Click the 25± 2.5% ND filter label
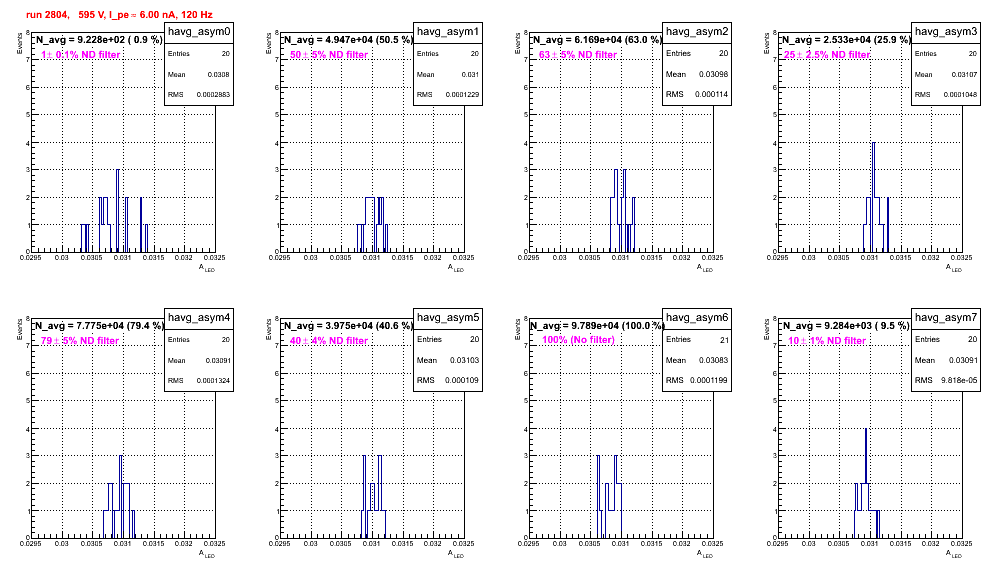The image size is (996, 572). 827,55
